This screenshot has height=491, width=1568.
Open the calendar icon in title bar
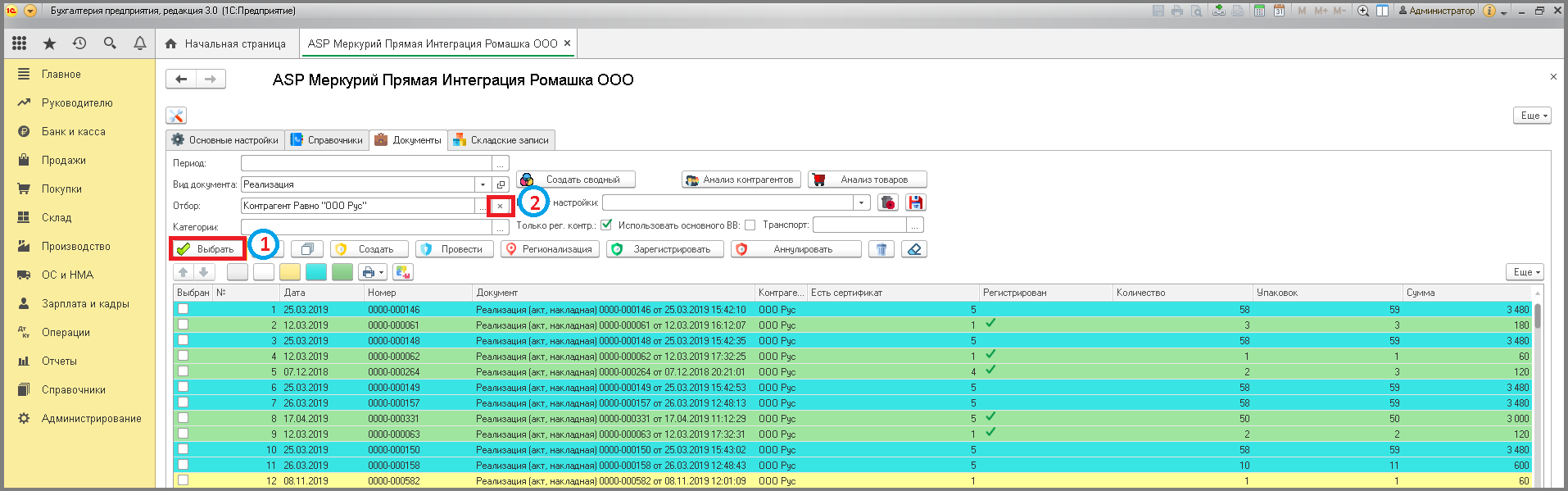(x=1279, y=11)
